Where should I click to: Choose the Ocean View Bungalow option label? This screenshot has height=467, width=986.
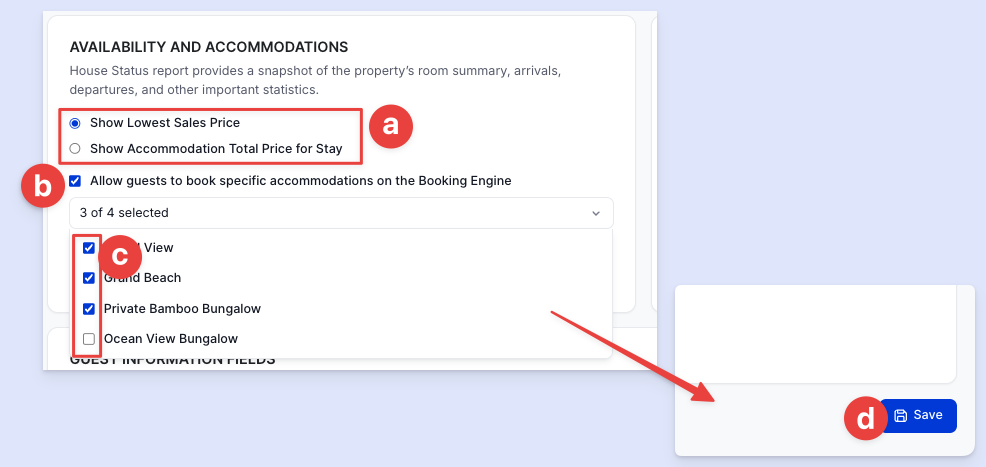tap(170, 339)
